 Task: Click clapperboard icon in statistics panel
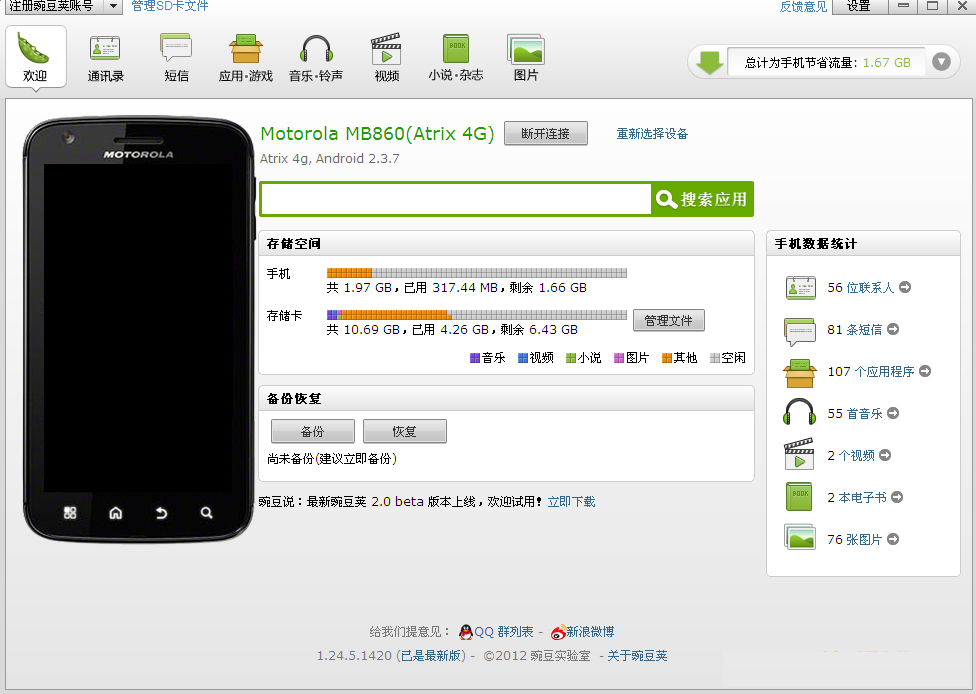799,454
